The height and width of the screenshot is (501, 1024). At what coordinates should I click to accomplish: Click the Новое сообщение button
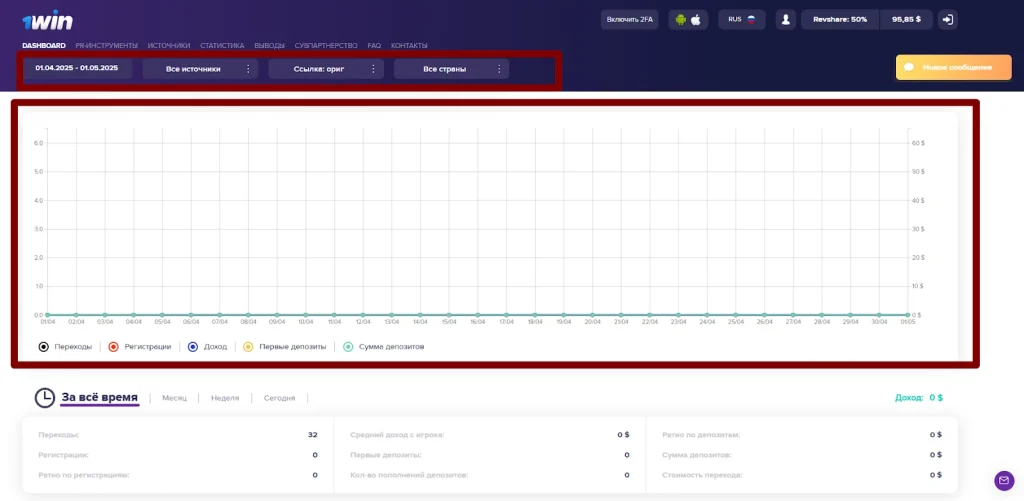click(x=953, y=67)
